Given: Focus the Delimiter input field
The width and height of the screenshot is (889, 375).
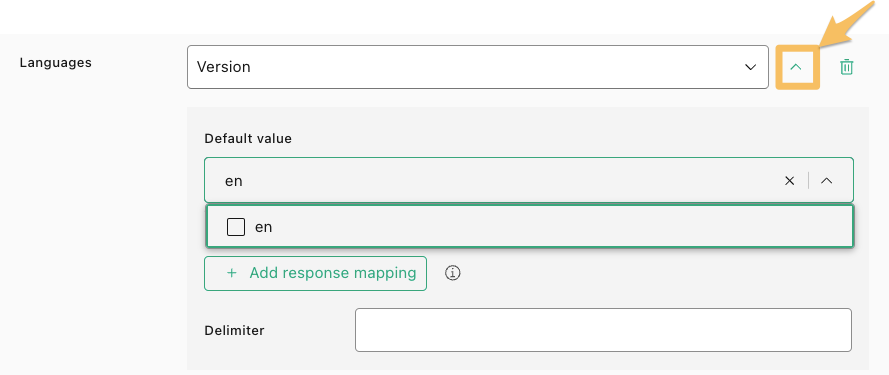Looking at the screenshot, I should [x=603, y=330].
